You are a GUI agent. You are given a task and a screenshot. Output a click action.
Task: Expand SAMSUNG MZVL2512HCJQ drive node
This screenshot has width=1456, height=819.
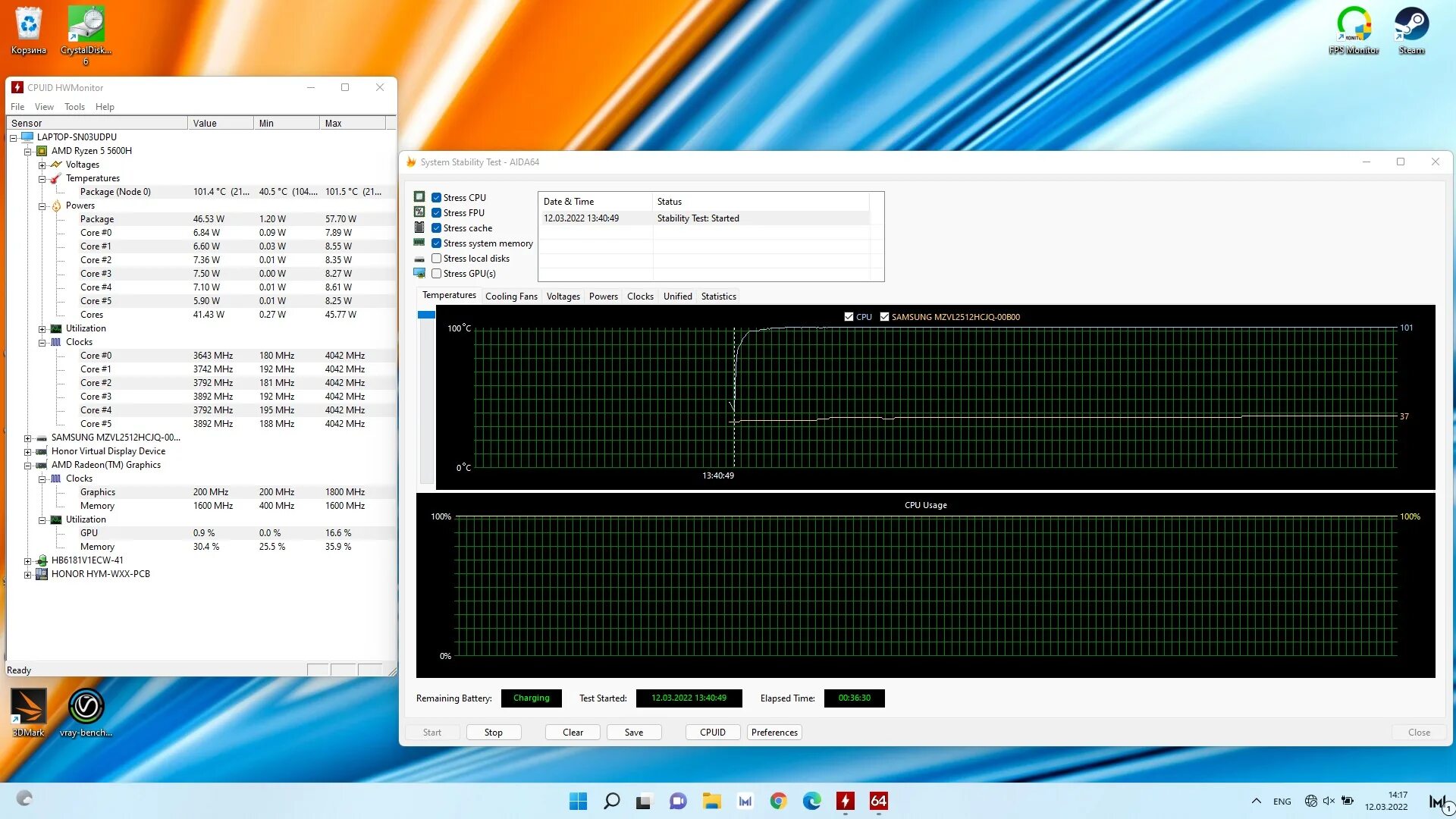[x=27, y=438]
